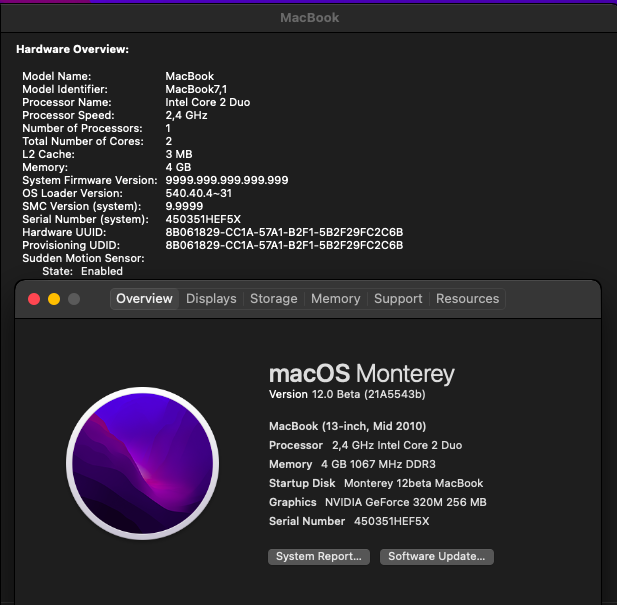Click 'Model Name:' label
The width and height of the screenshot is (617, 605).
[57, 76]
